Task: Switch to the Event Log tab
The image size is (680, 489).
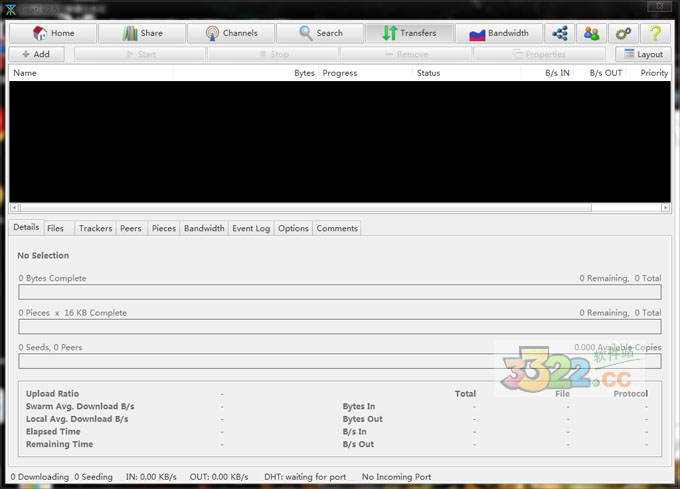Action: (251, 228)
